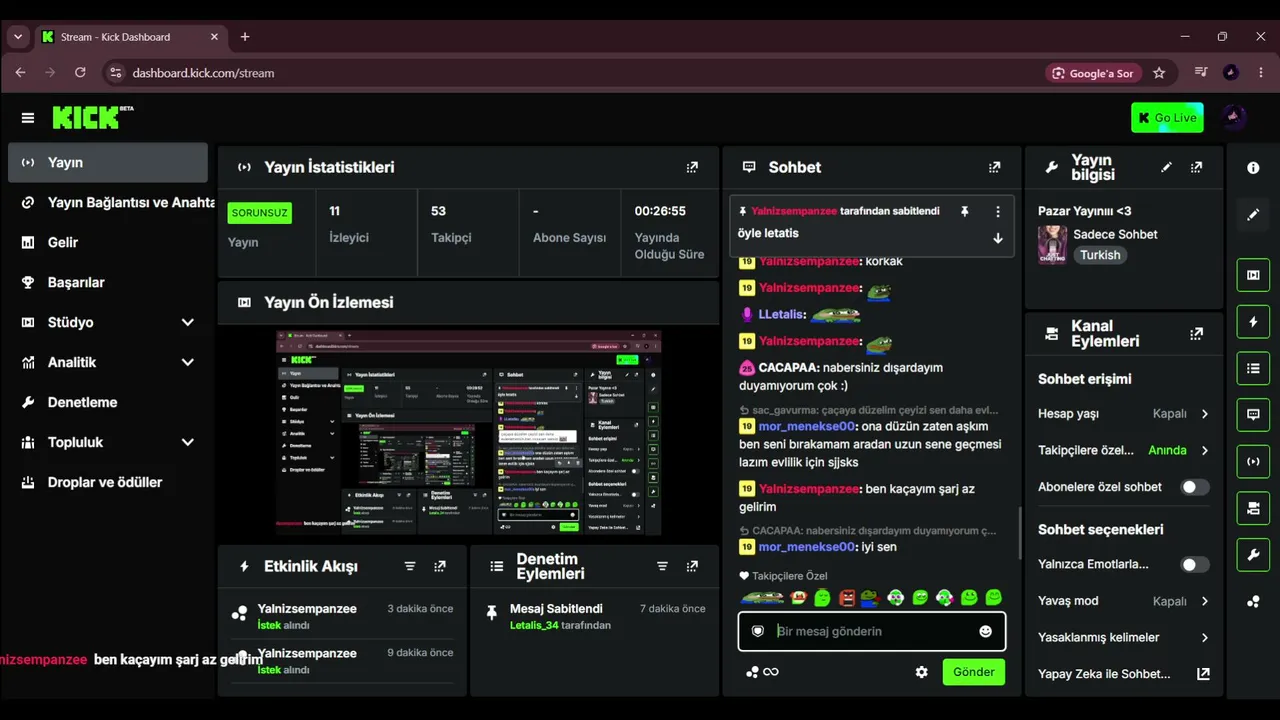Image resolution: width=1280 pixels, height=720 pixels.
Task: Expand the Stüdyo sidebar section
Action: coord(187,322)
